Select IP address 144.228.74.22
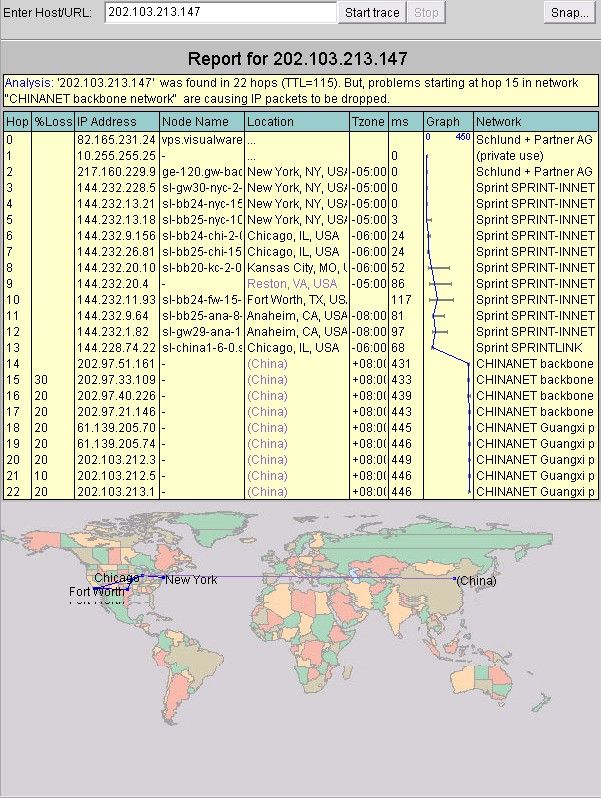Viewport: 601px width, 798px height. [x=117, y=348]
